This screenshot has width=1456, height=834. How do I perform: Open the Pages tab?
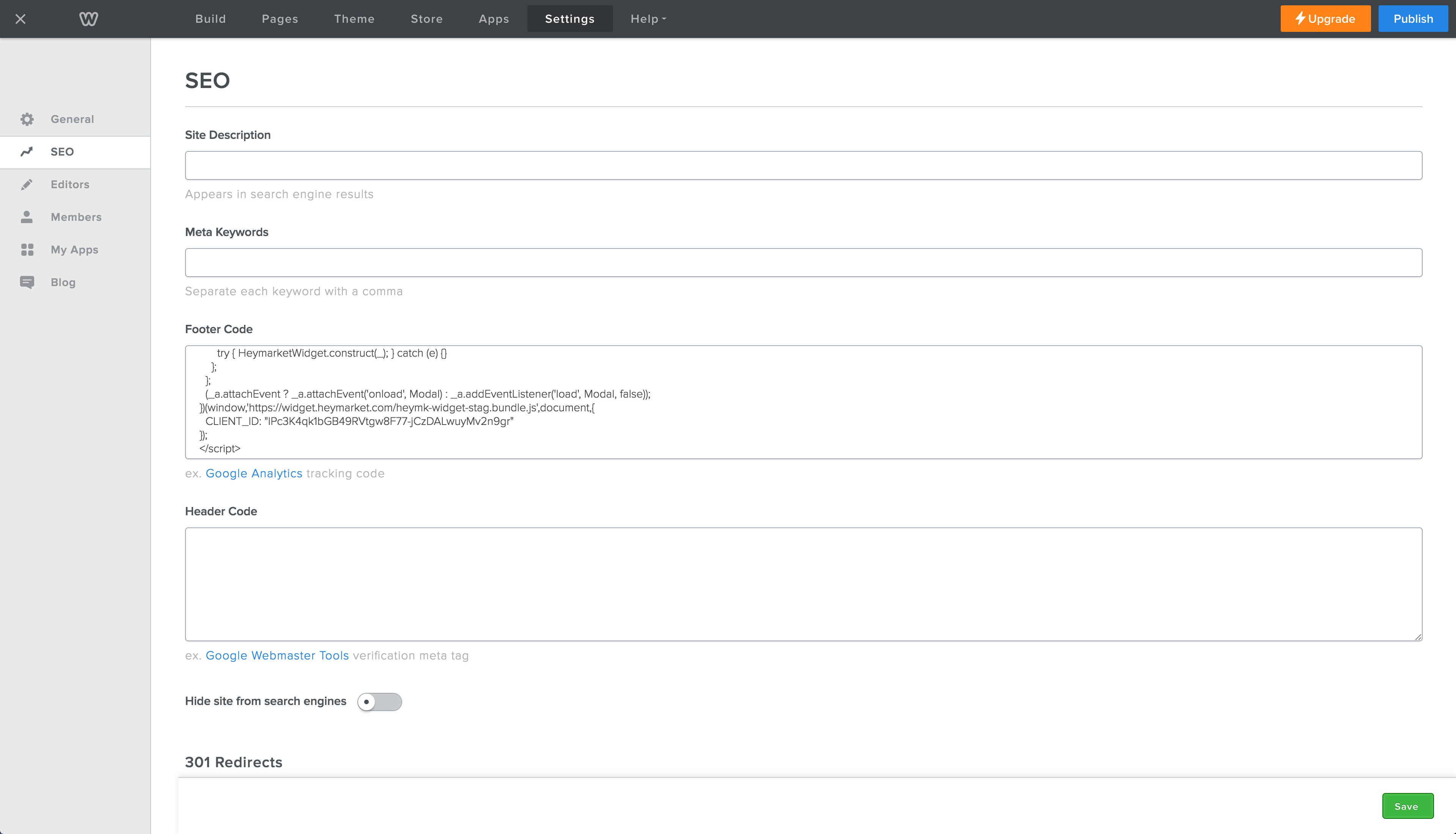click(x=280, y=19)
